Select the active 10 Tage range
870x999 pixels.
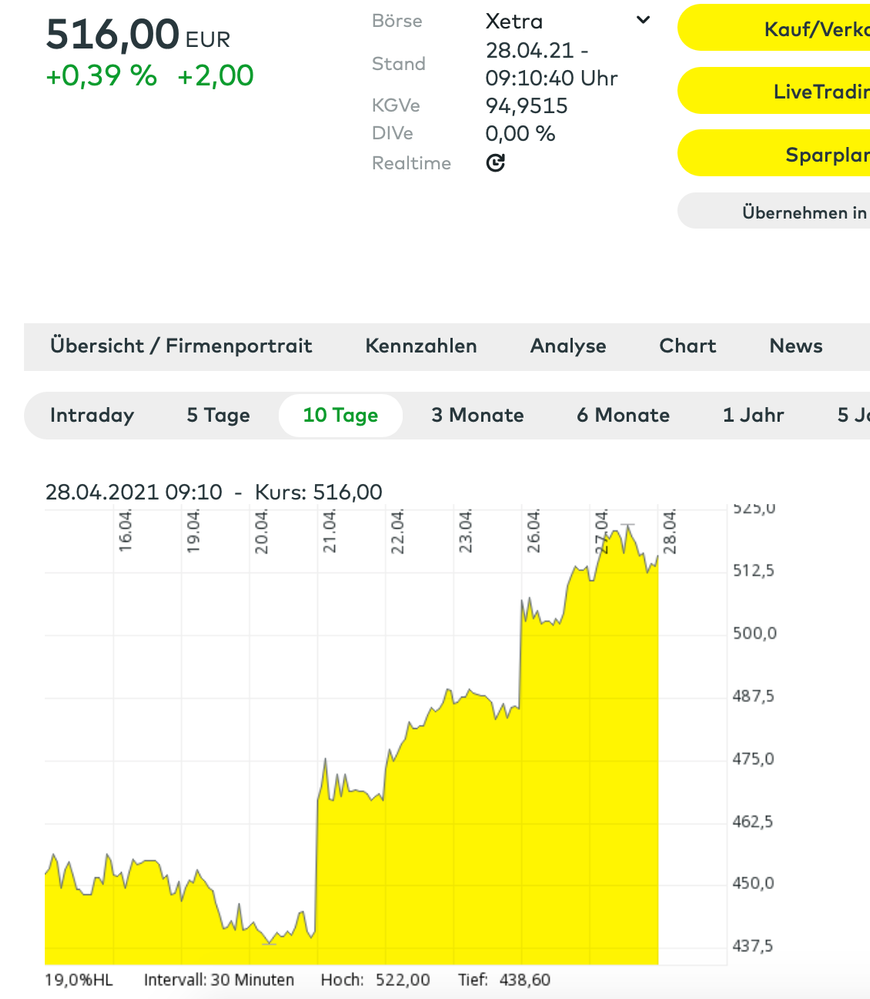pos(340,415)
